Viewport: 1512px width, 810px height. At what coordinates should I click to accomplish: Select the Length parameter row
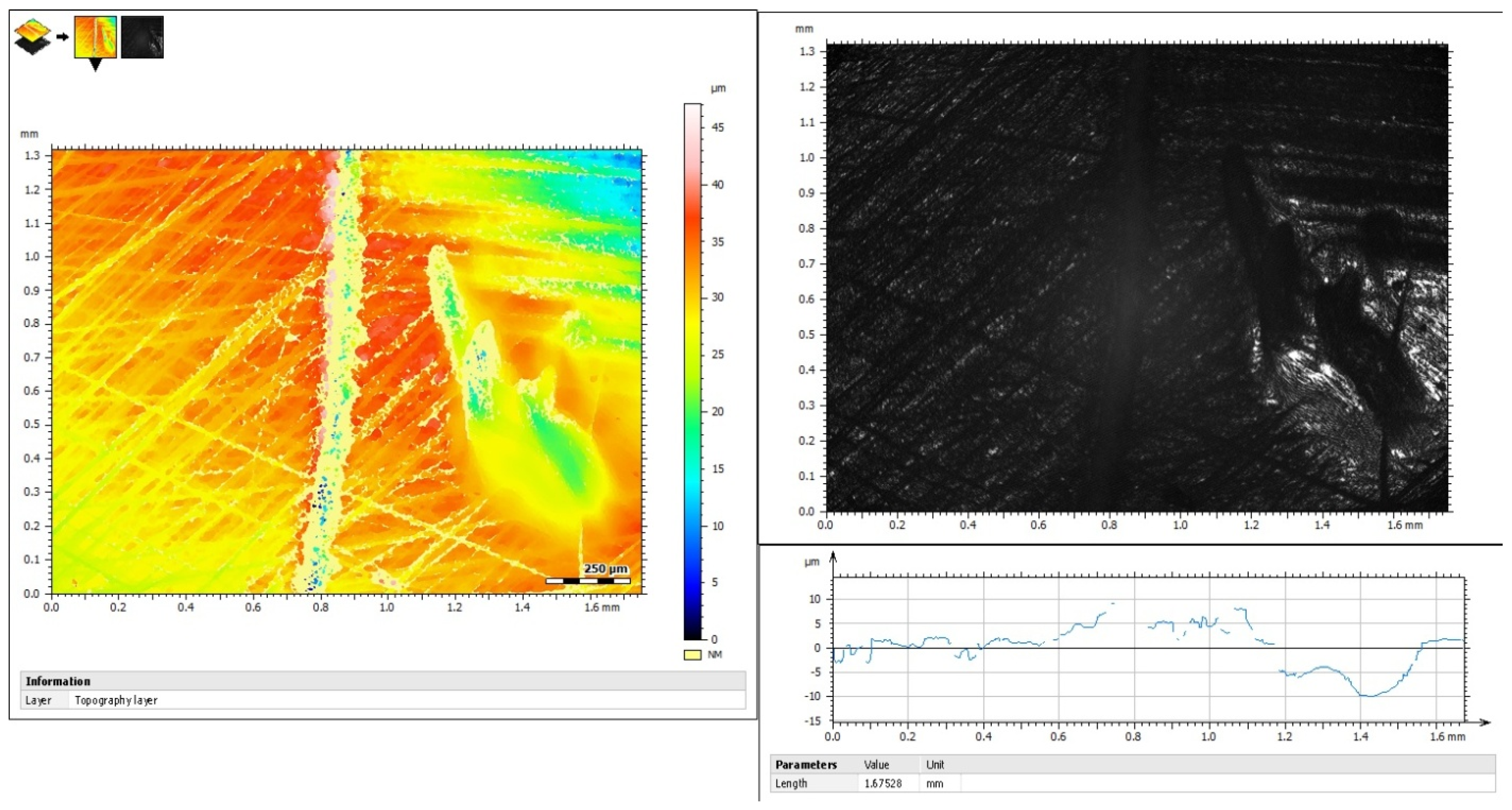point(791,783)
